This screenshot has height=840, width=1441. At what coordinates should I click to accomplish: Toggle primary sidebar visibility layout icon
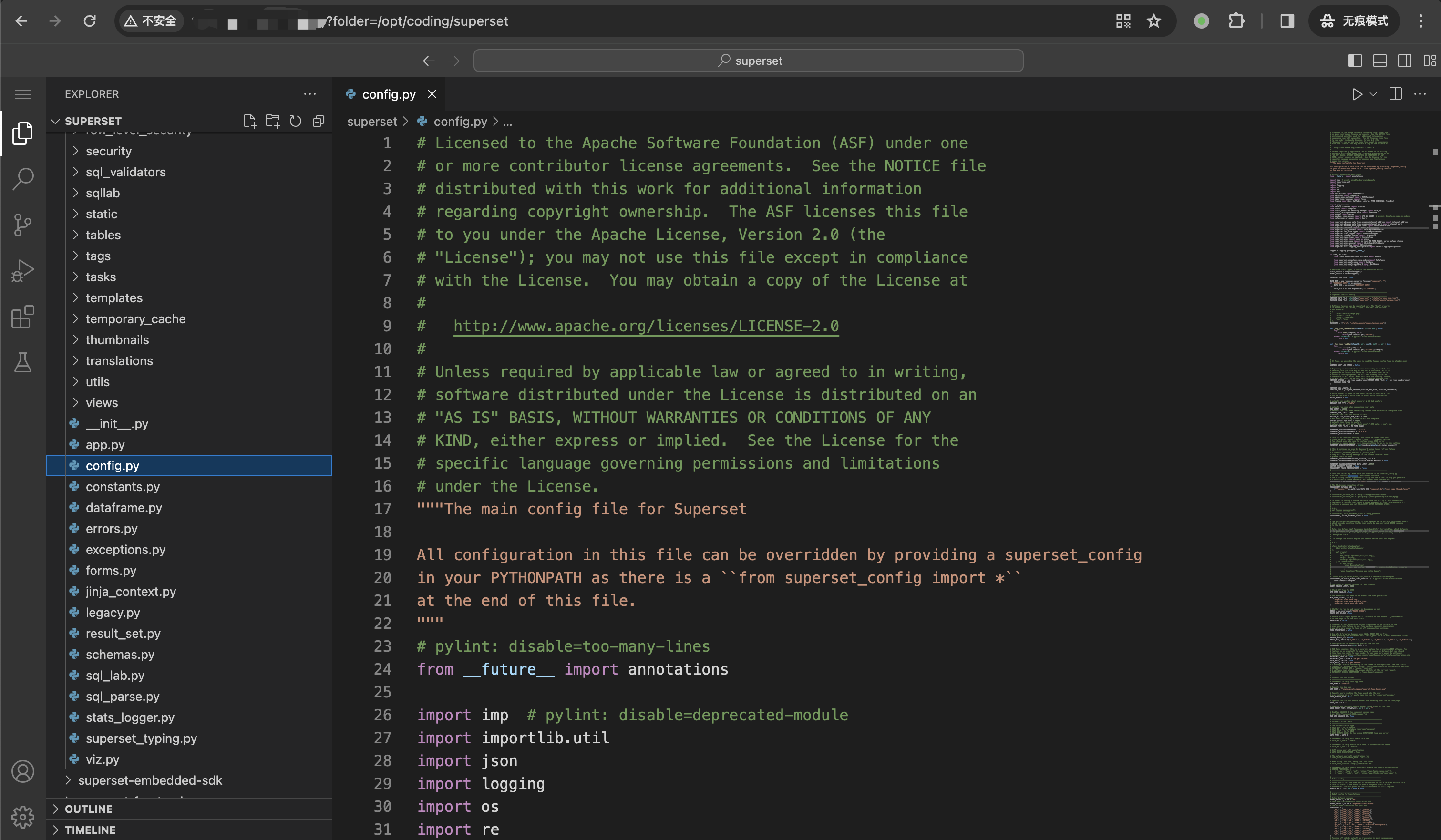1355,61
